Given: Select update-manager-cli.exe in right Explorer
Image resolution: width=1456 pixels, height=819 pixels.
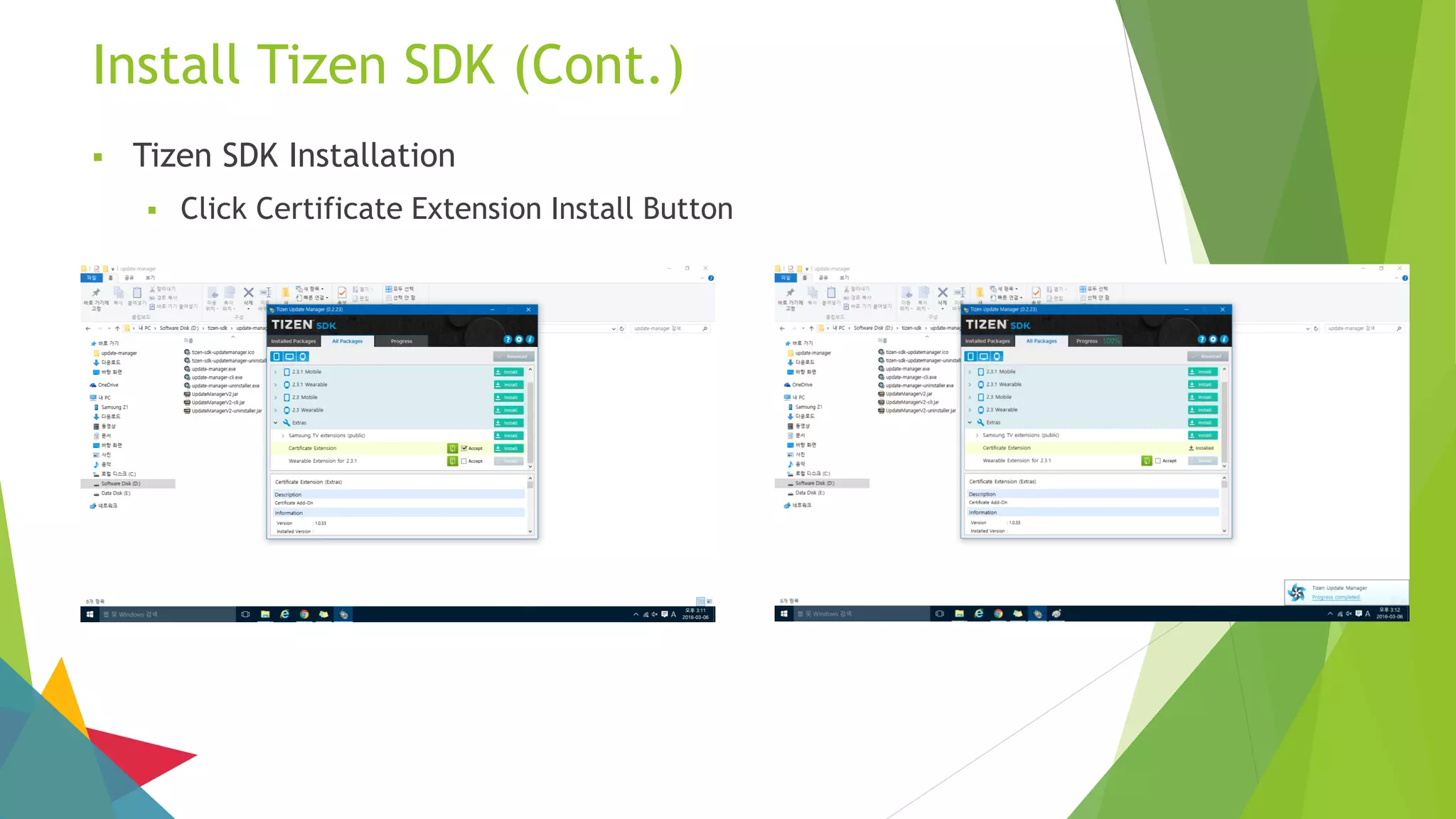Looking at the screenshot, I should [x=908, y=377].
